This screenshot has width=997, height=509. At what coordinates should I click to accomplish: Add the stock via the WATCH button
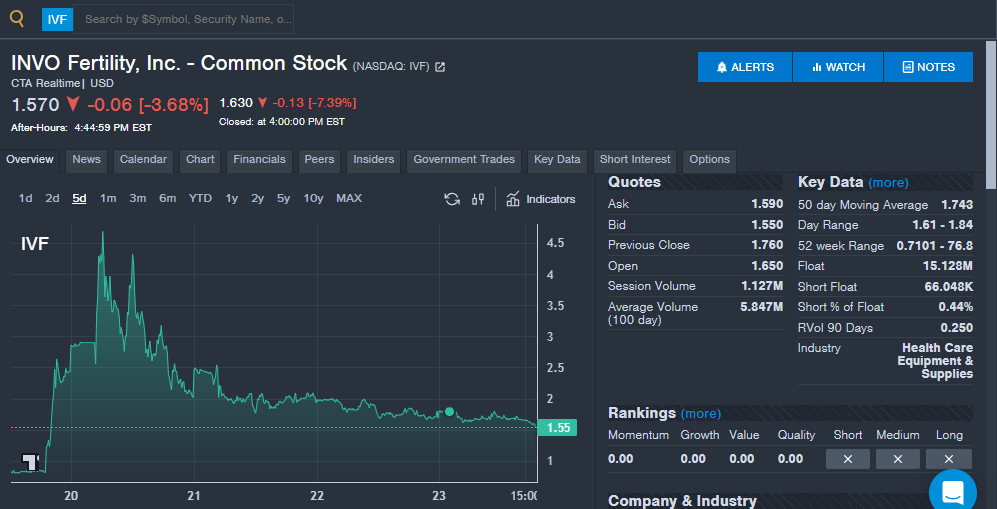click(x=838, y=67)
